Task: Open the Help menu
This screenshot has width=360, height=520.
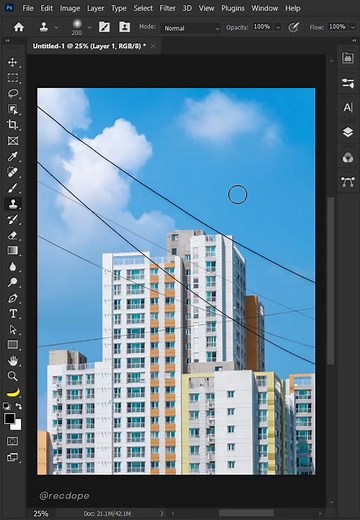Action: pos(293,8)
